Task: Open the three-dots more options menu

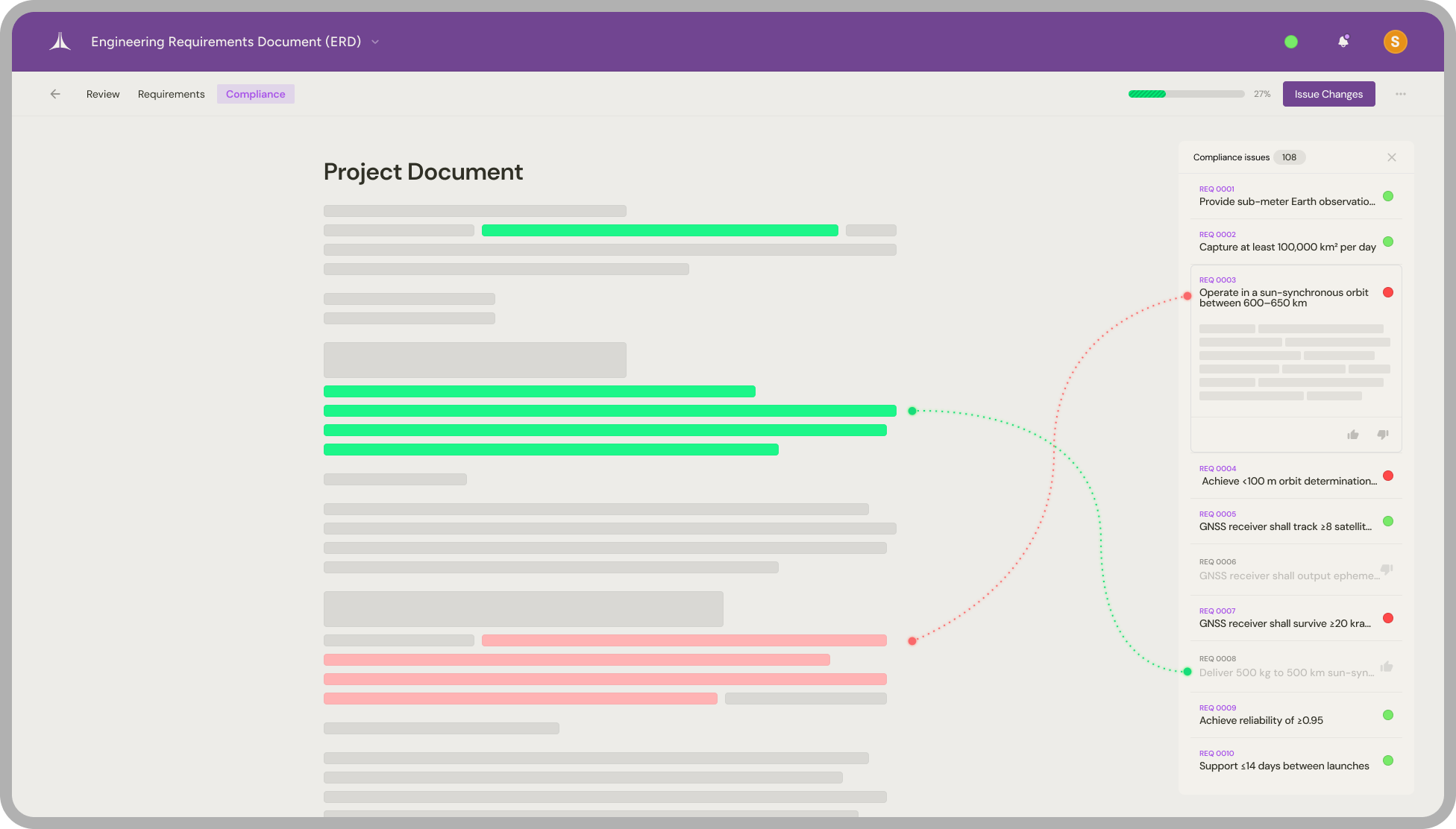Action: tap(1401, 94)
